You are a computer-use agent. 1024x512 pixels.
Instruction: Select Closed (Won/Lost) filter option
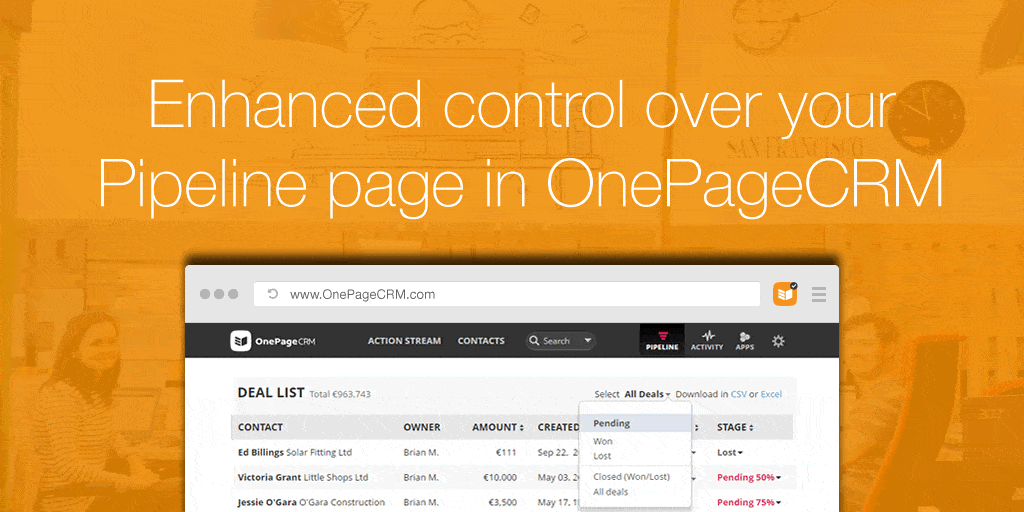point(632,477)
